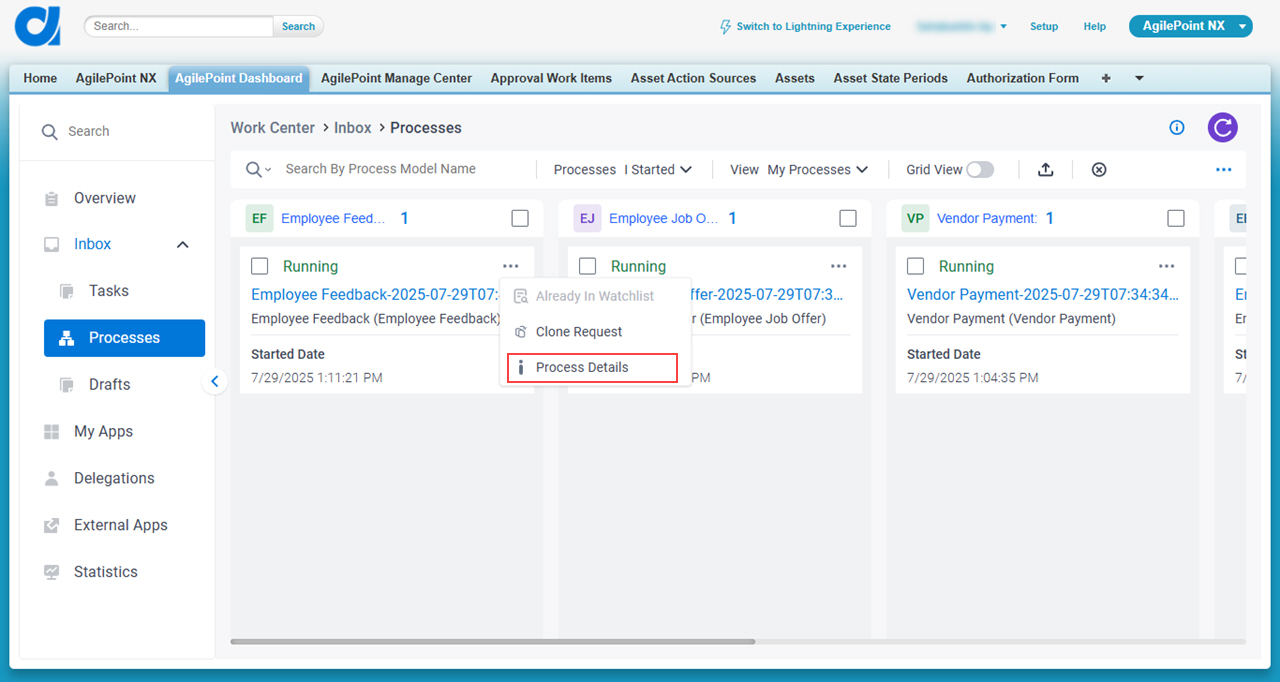Click the clear filter X circle icon
Viewport: 1280px width, 682px height.
click(1099, 170)
